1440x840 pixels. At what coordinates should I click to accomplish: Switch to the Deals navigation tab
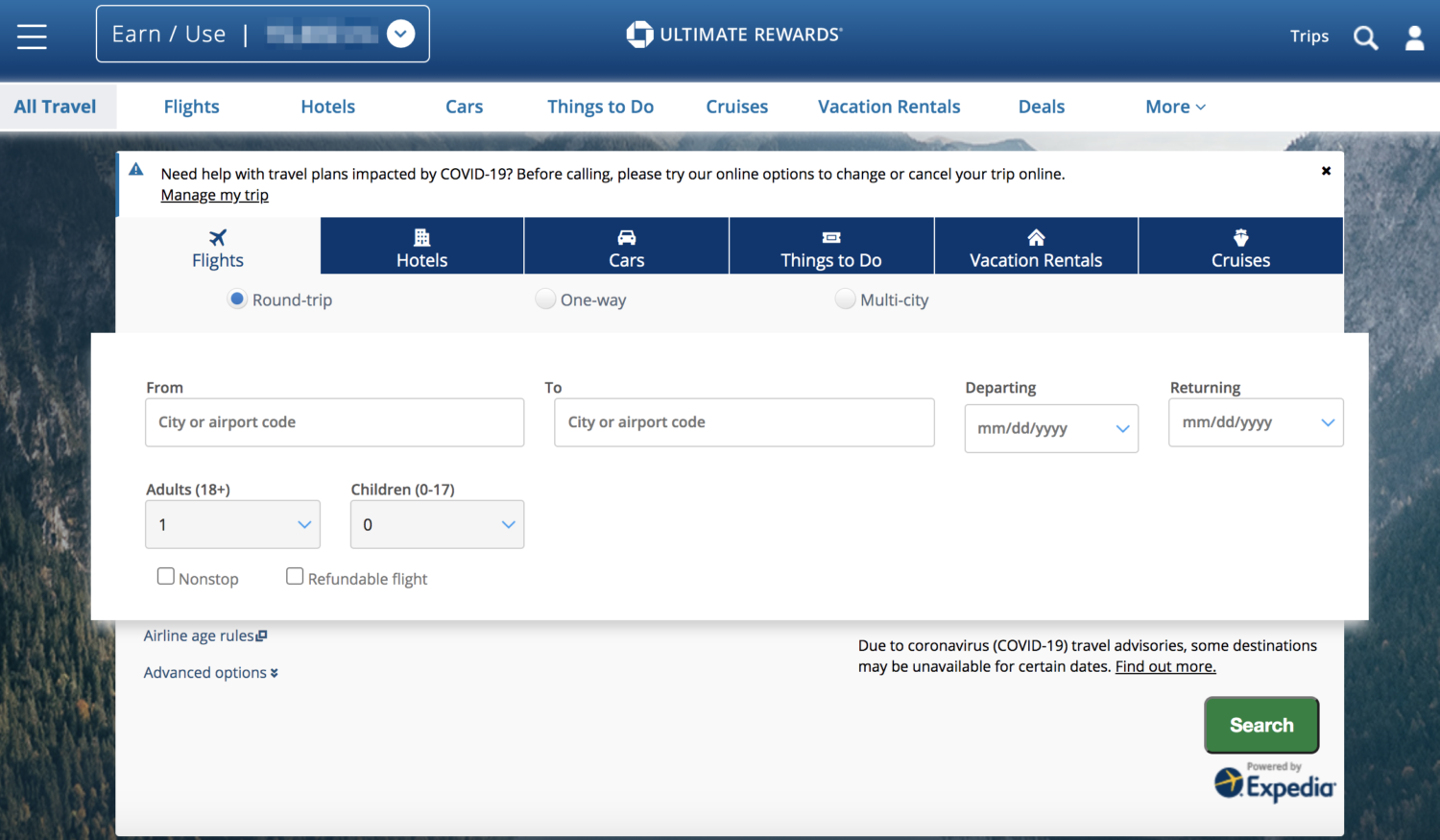click(1041, 107)
